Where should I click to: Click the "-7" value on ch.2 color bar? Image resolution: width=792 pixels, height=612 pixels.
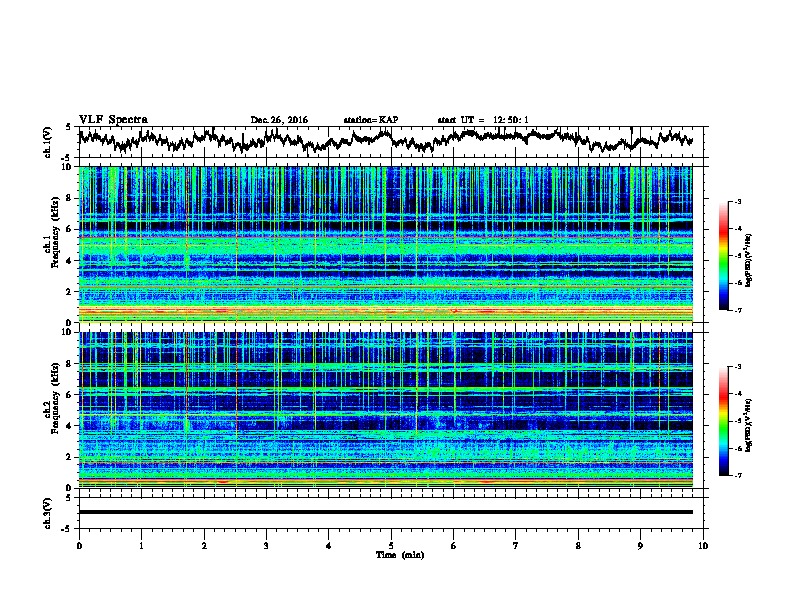point(737,476)
